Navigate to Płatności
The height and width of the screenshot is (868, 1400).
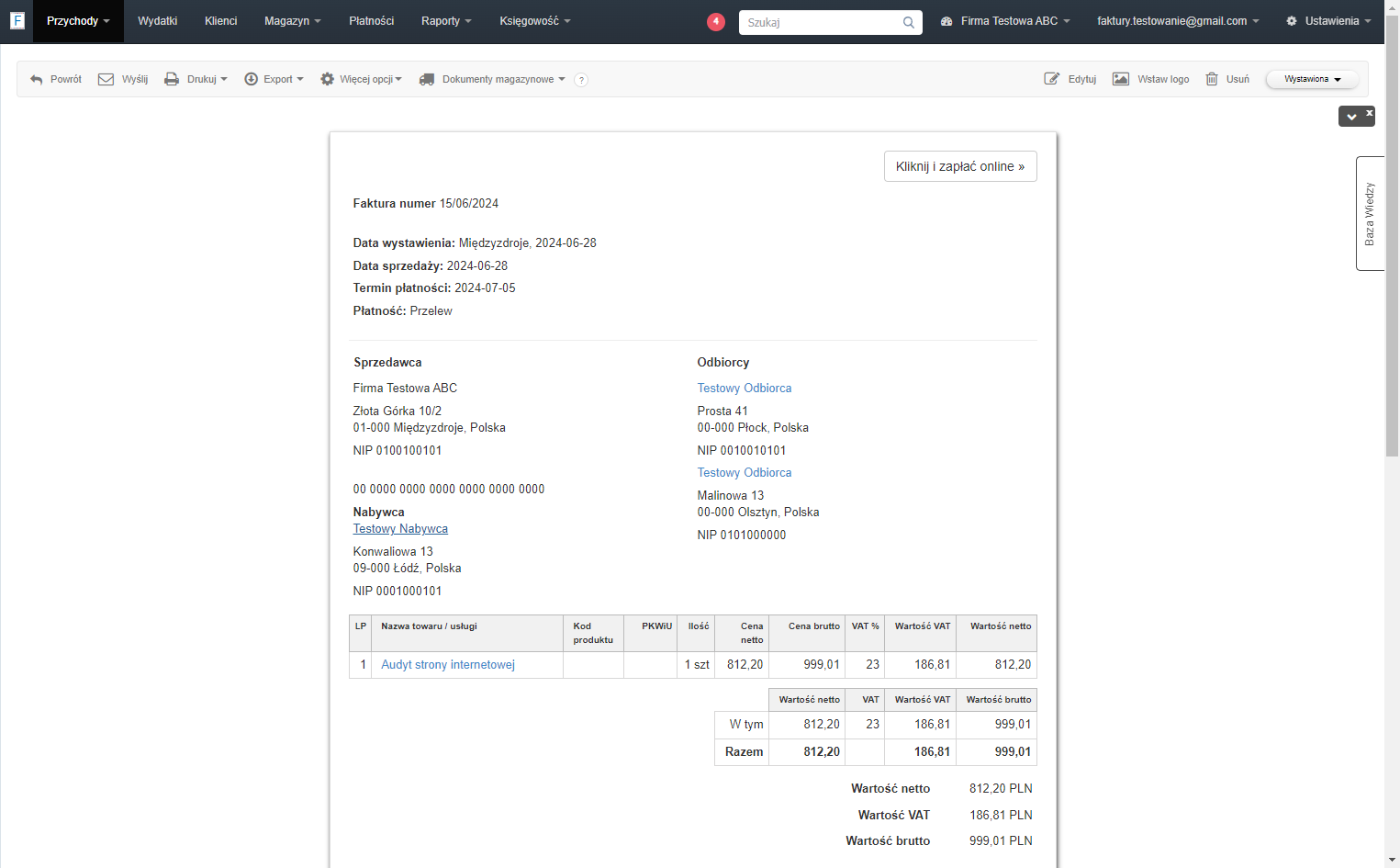372,21
